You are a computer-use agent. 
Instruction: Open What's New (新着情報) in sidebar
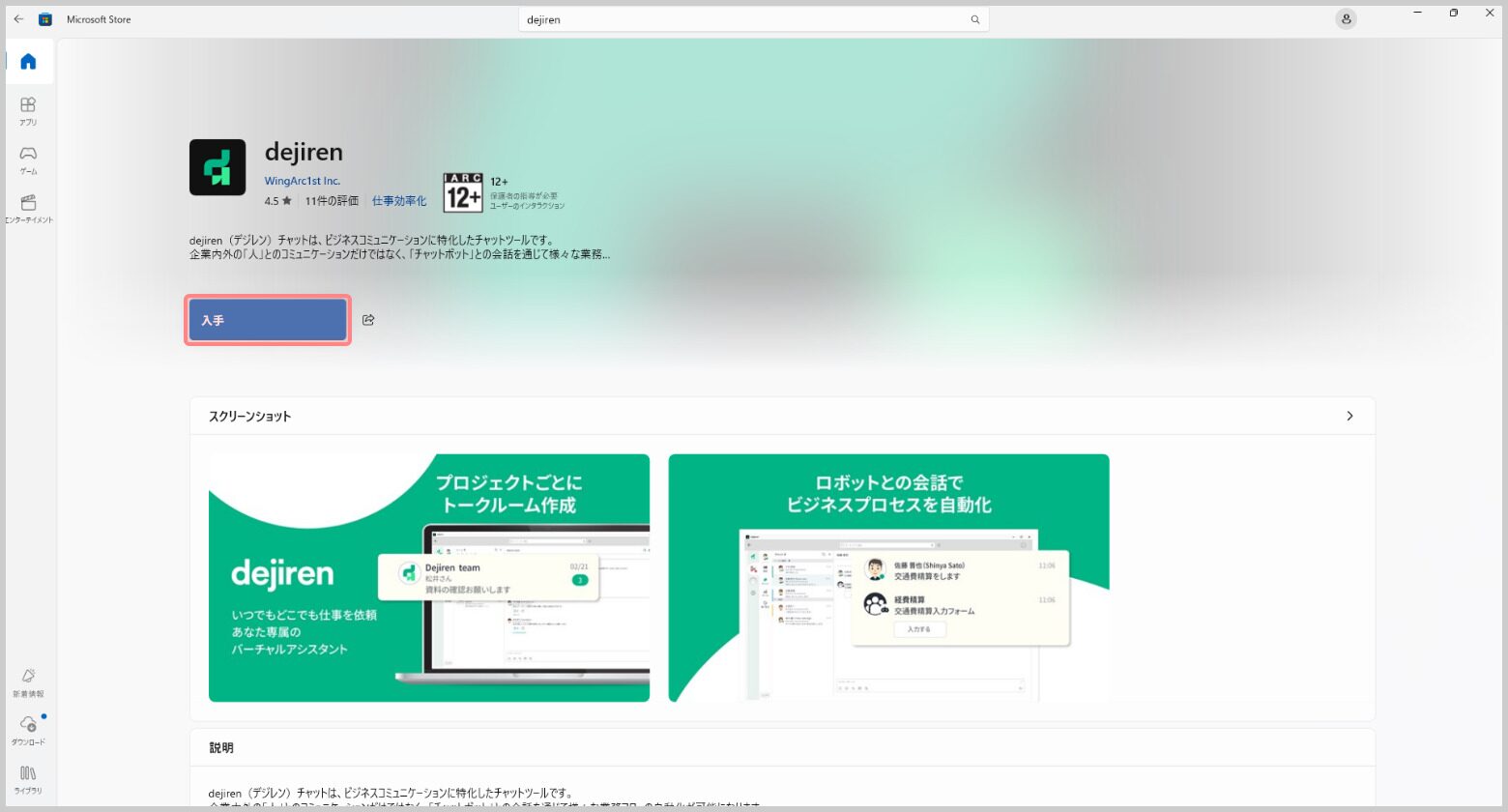(28, 681)
